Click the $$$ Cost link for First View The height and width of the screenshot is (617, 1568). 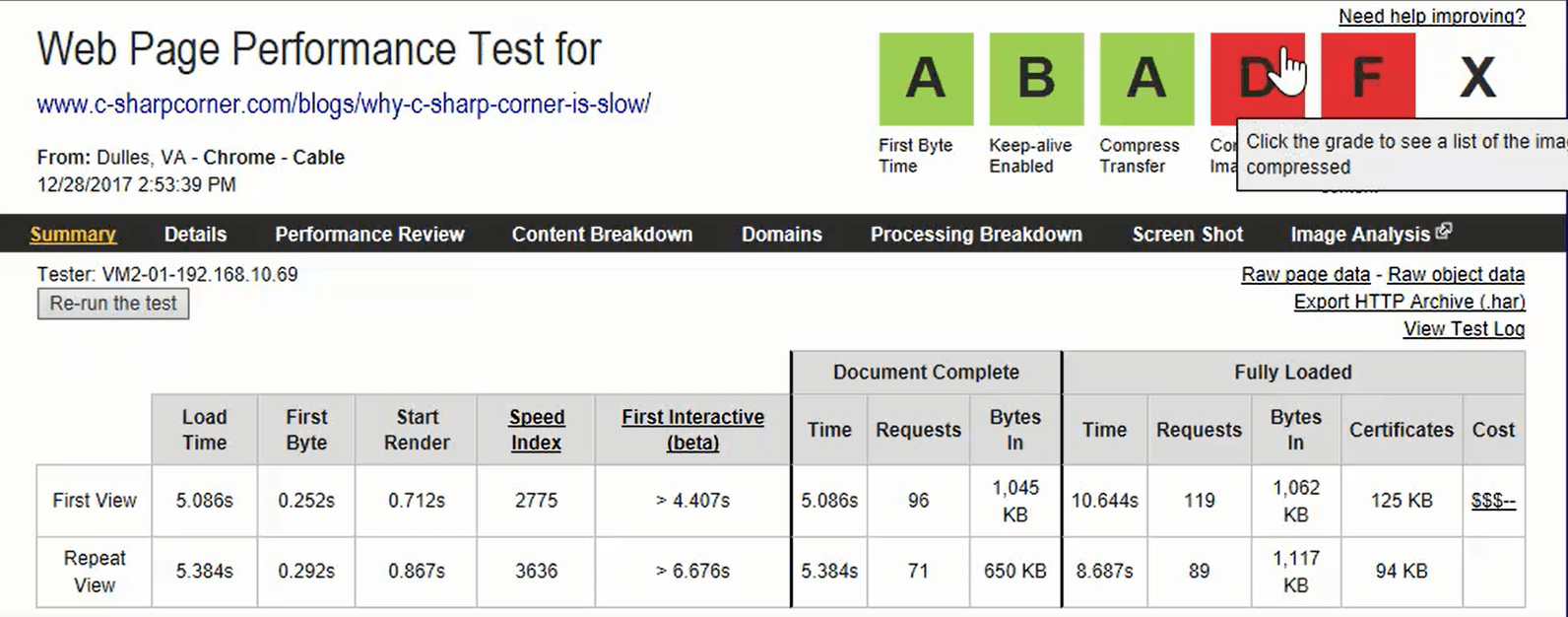[x=1493, y=501]
